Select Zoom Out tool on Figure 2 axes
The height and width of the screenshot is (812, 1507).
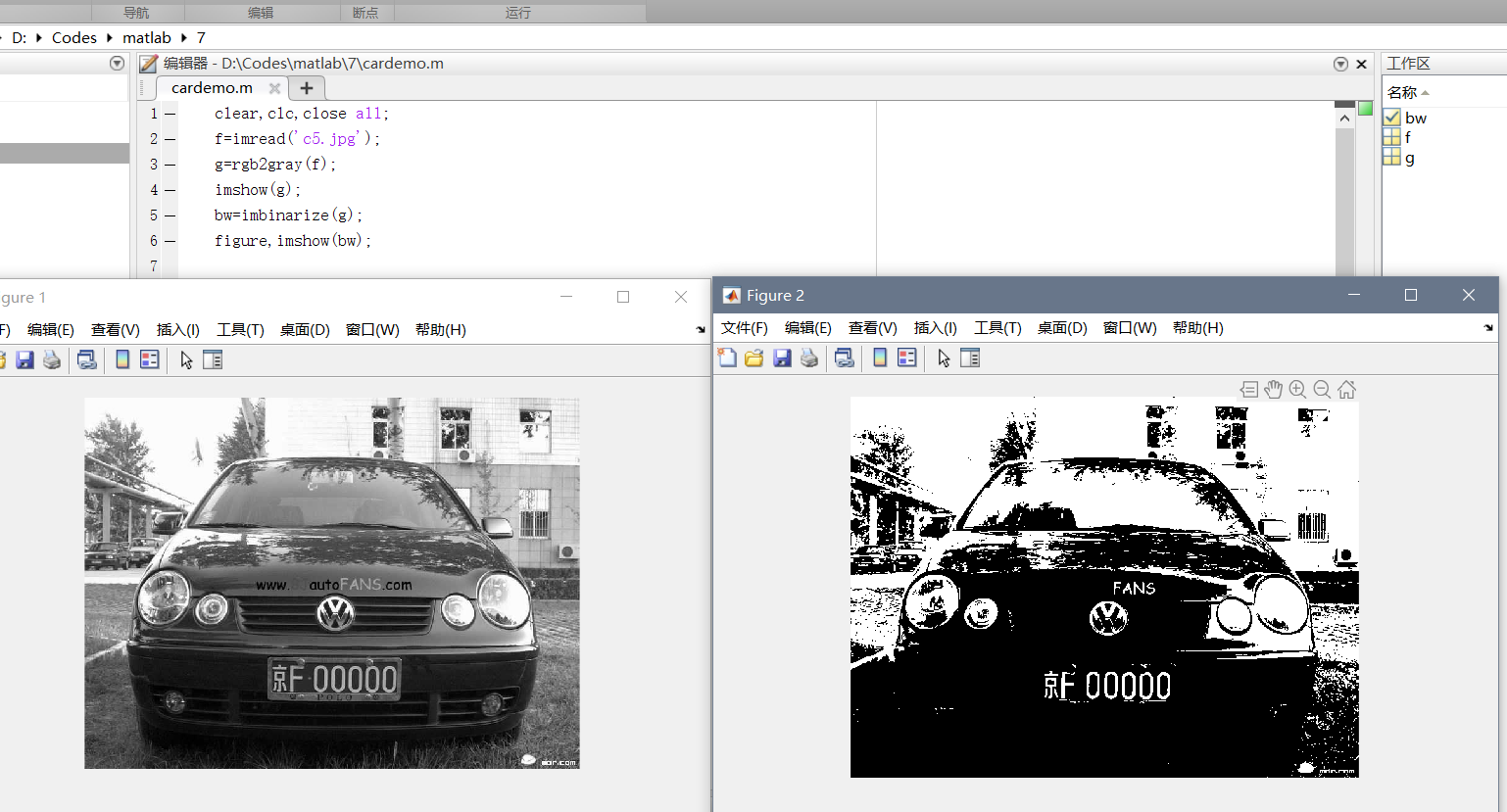pyautogui.click(x=1322, y=389)
